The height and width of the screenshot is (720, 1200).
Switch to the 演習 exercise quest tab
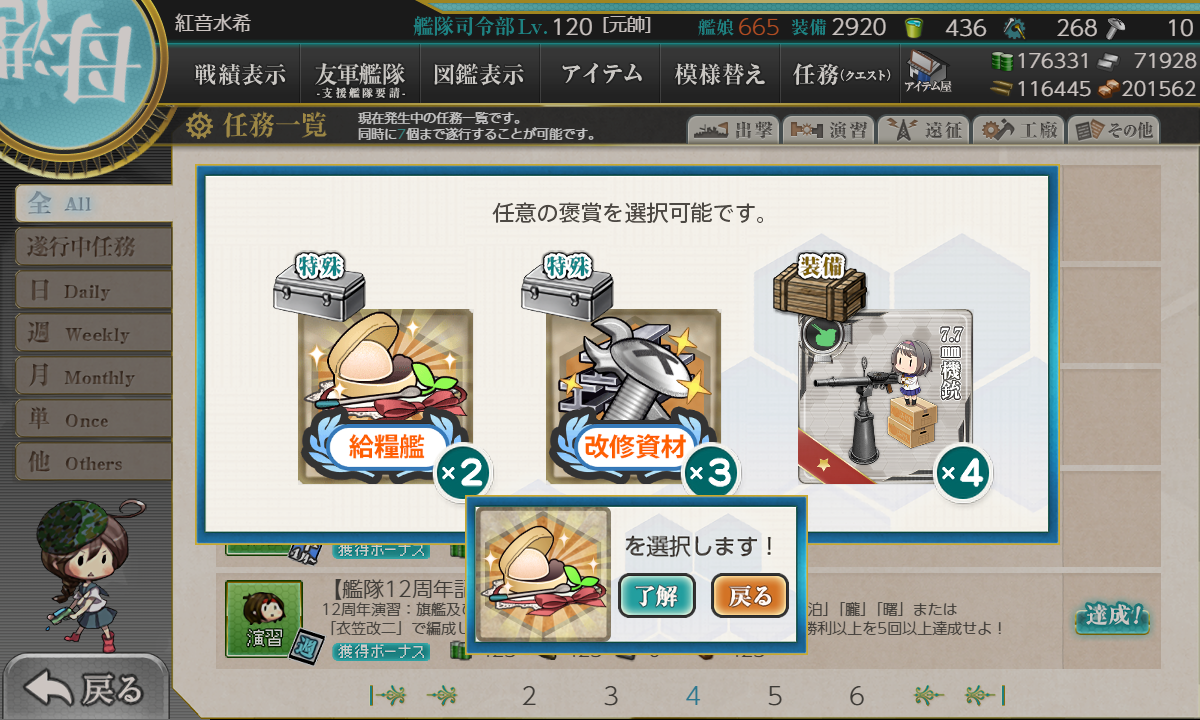click(x=828, y=130)
